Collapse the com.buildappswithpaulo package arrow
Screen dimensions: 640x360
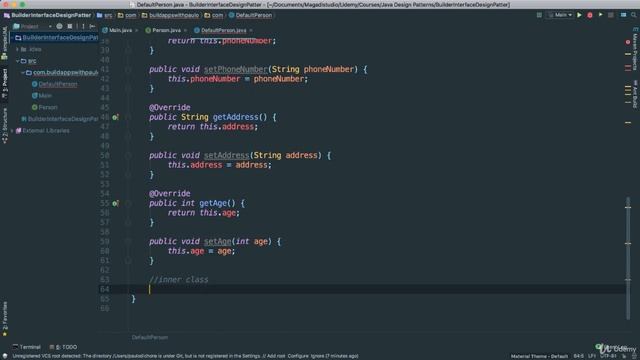[22, 72]
